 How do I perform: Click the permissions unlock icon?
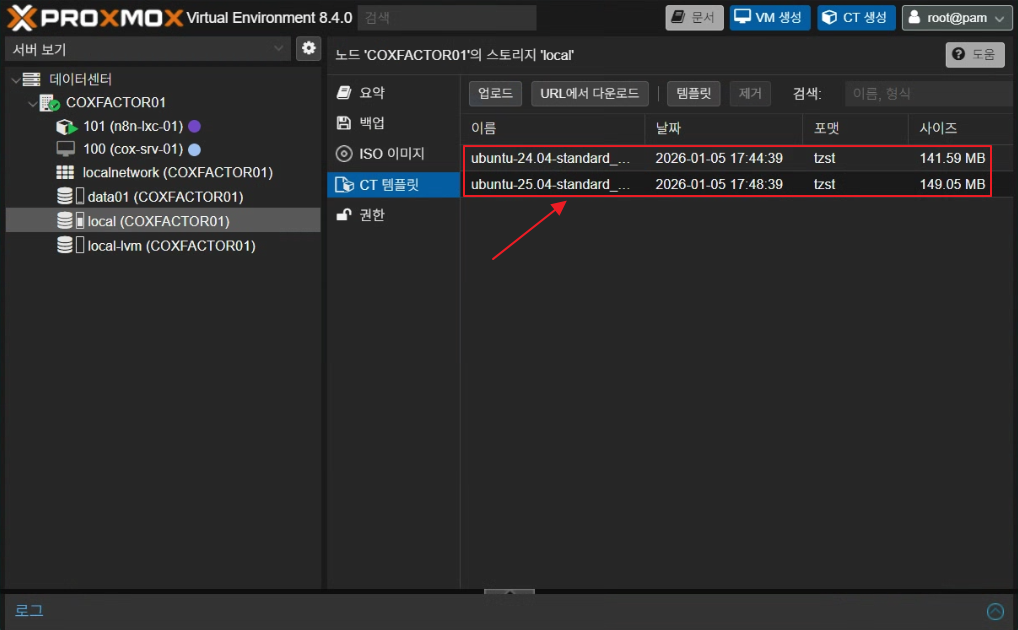click(x=344, y=214)
